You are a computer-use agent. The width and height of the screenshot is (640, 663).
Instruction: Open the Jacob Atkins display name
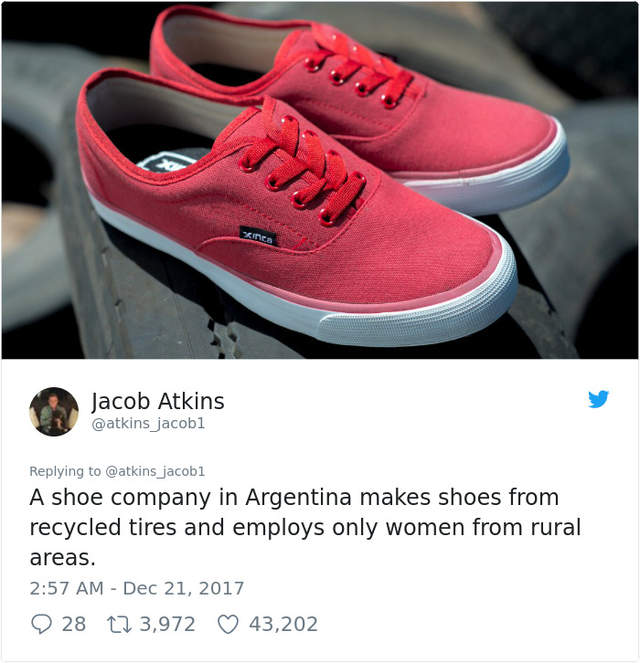pyautogui.click(x=158, y=402)
